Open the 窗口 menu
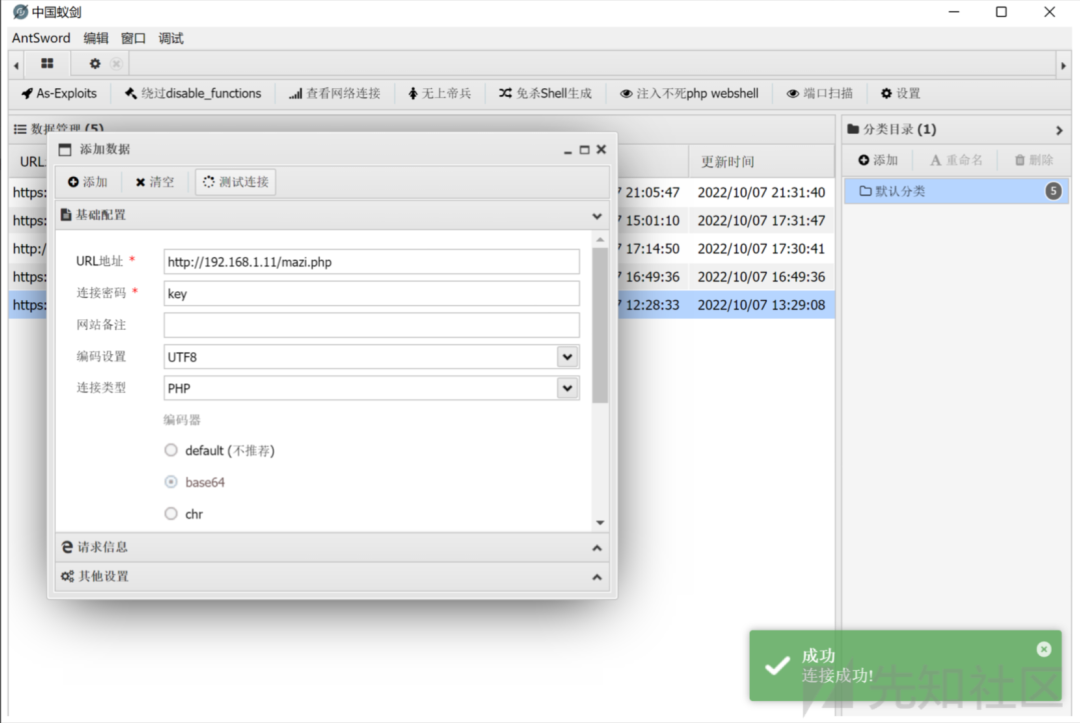The image size is (1080, 723). (134, 38)
